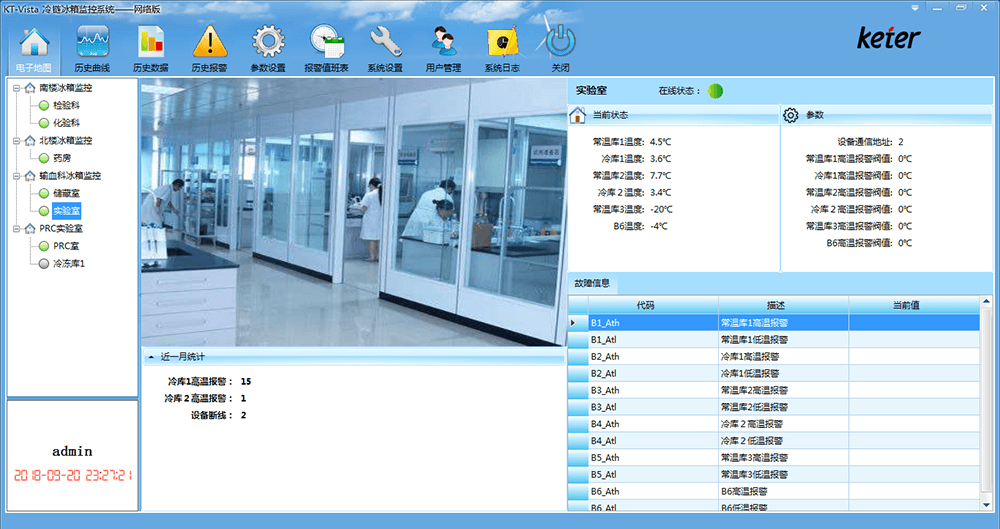Click the fault table vertical scrollbar track
Screen dimensions: 1000x529
pyautogui.click(x=986, y=402)
